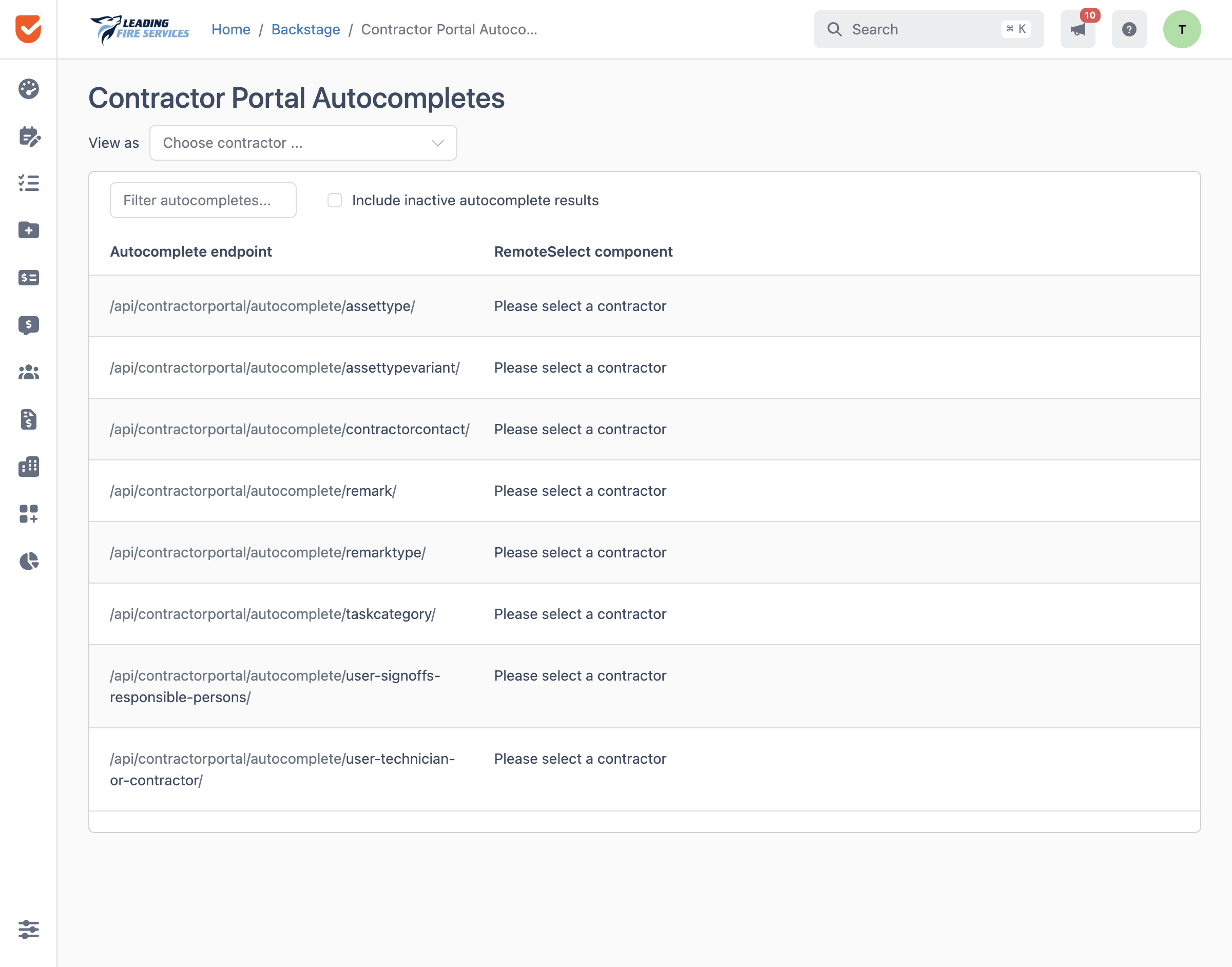Image resolution: width=1232 pixels, height=967 pixels.
Task: Click the 'View as' label
Action: [x=113, y=143]
